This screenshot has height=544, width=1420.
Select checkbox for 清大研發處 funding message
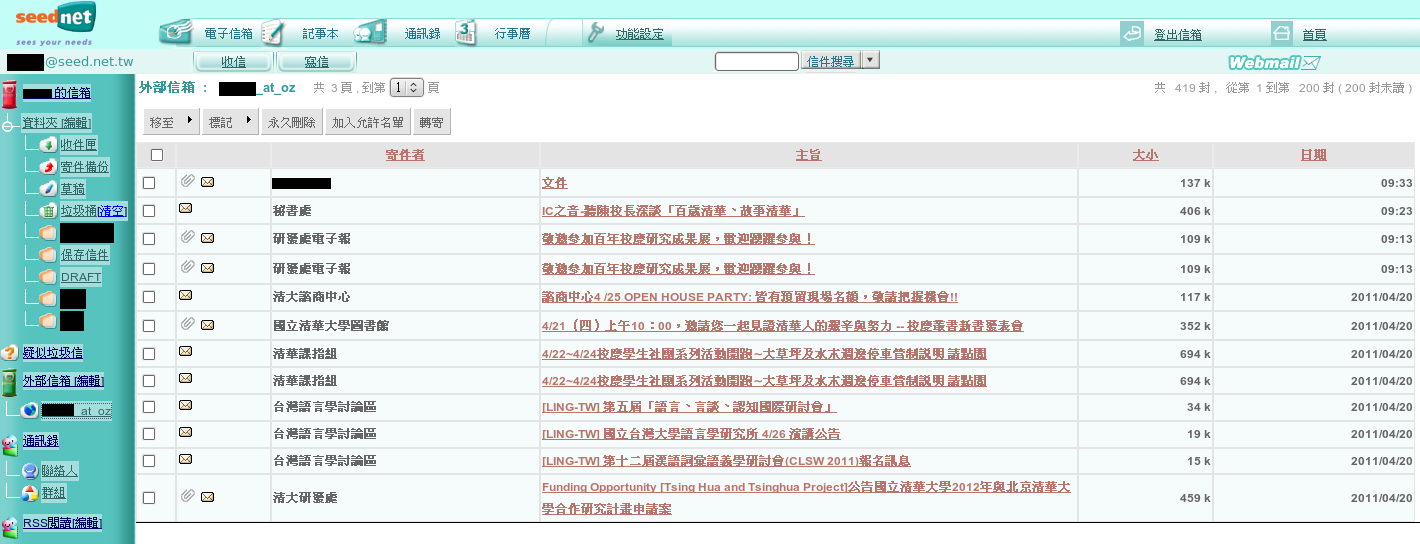(149, 497)
